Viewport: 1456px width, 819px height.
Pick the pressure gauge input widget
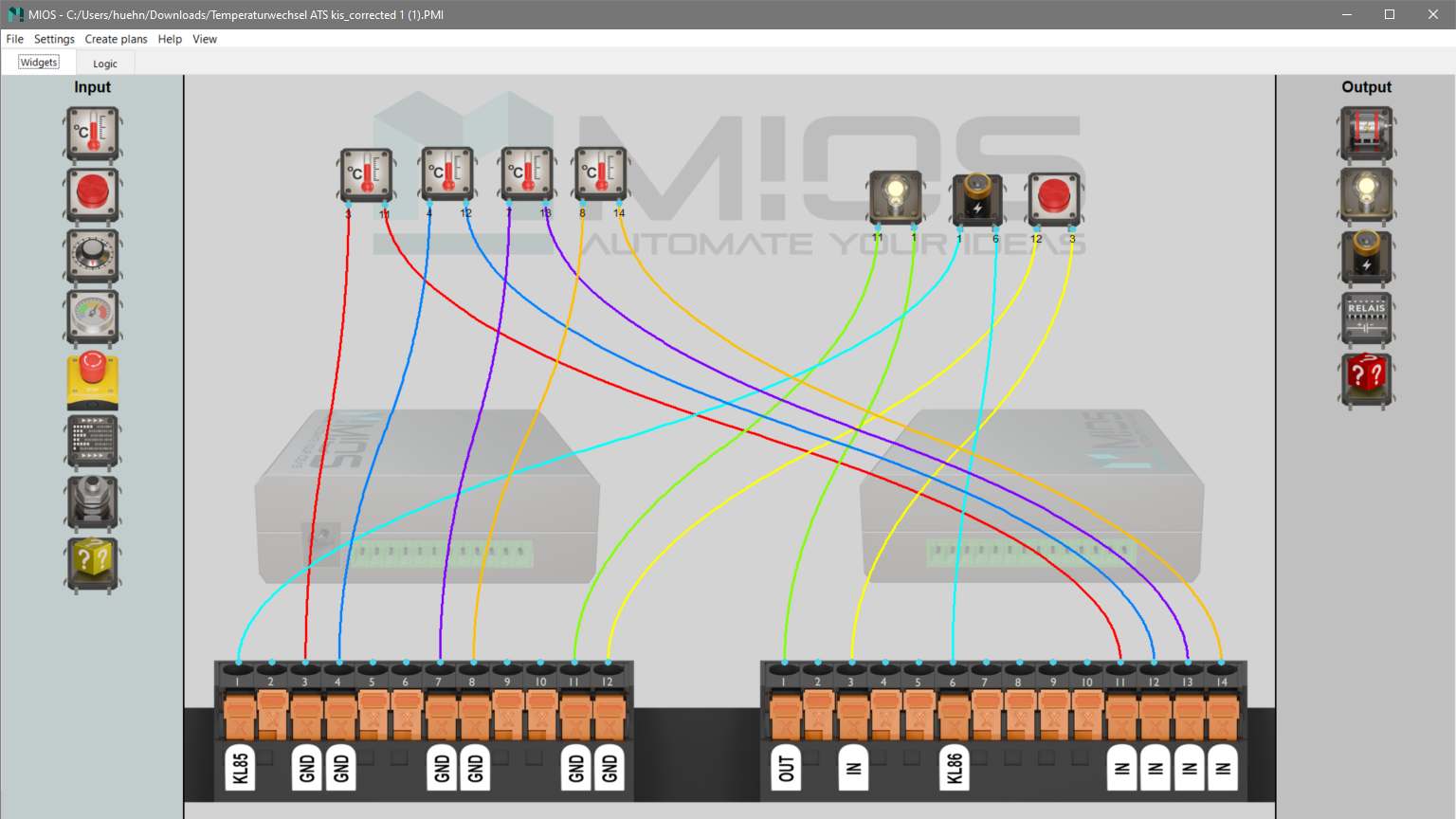[93, 318]
